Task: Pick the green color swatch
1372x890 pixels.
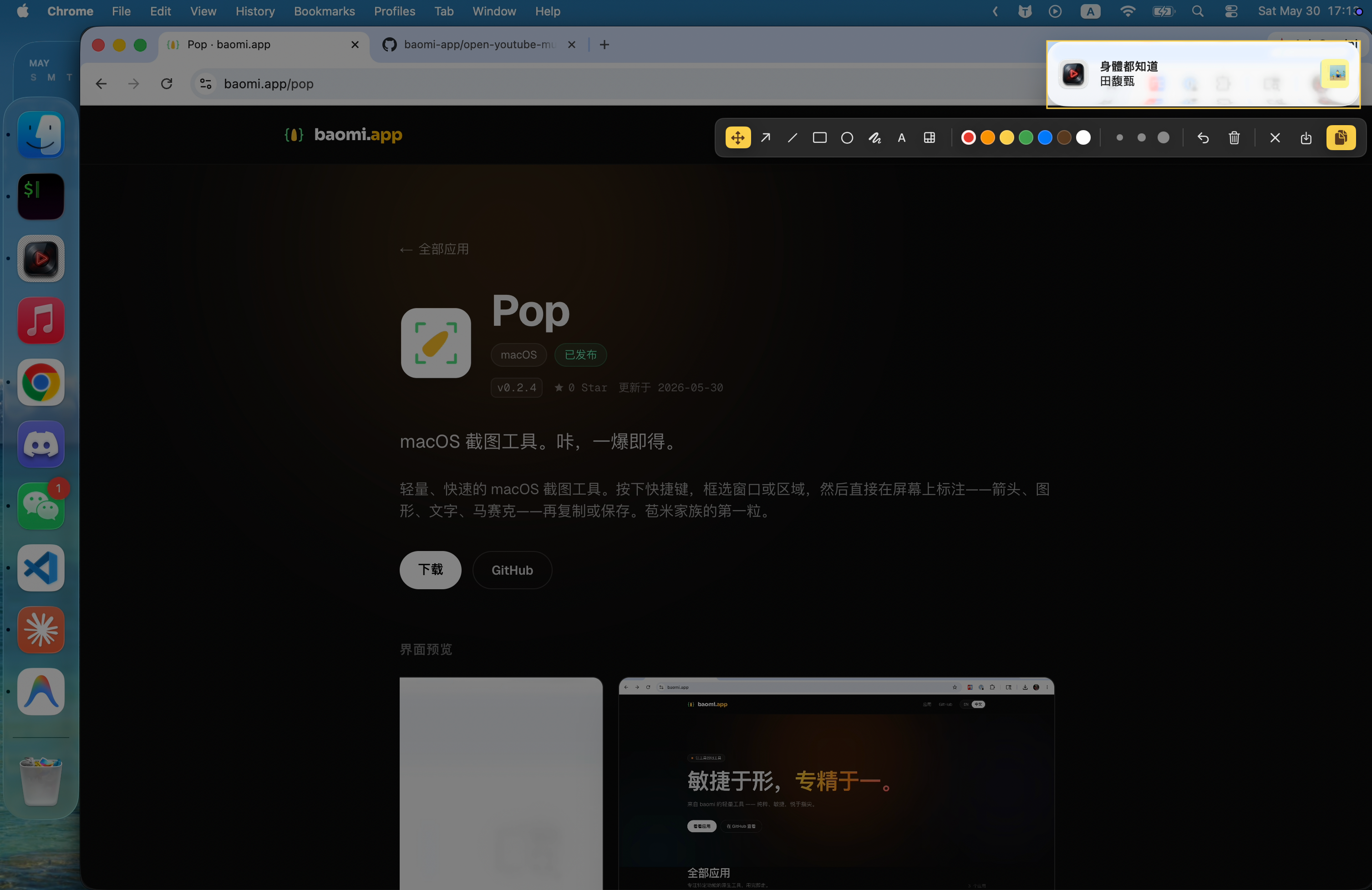Action: [x=1026, y=138]
